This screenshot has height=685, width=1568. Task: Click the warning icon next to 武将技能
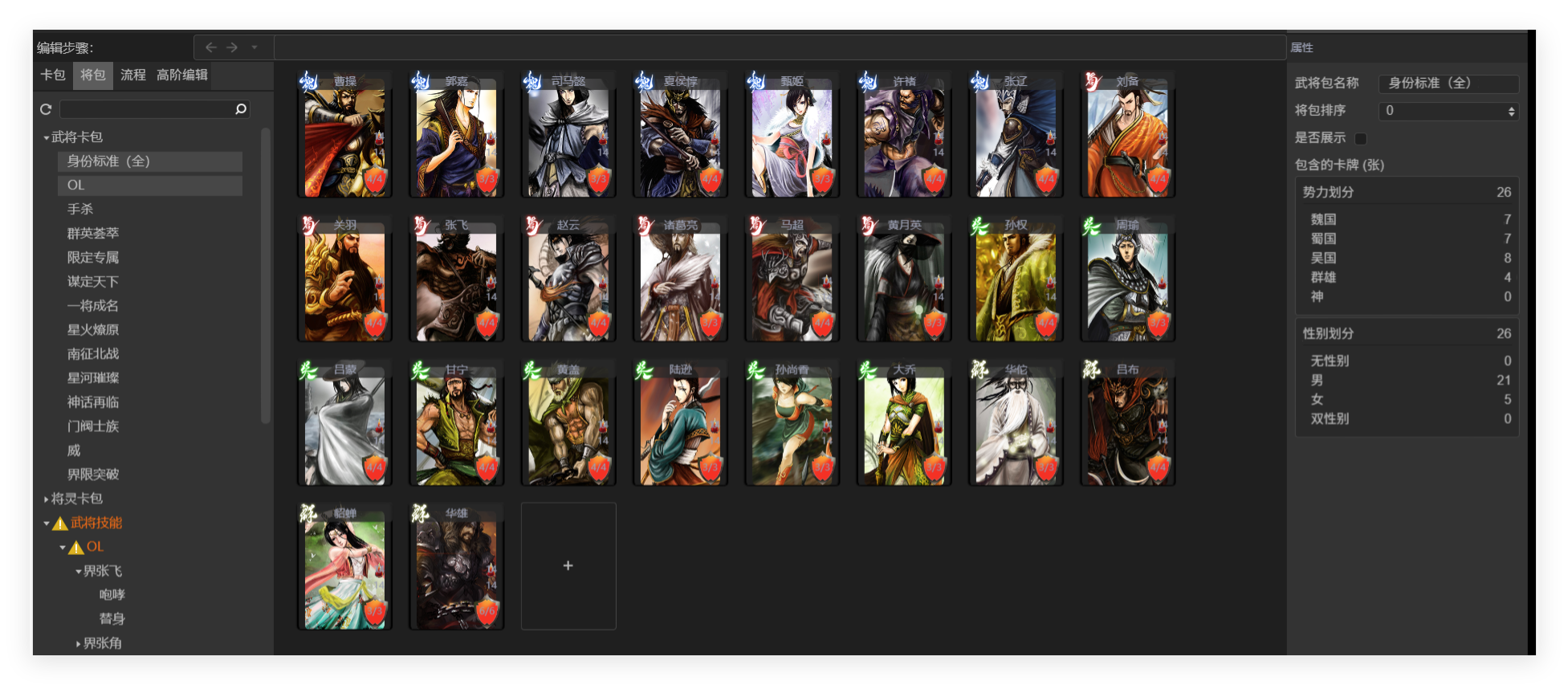pos(60,524)
